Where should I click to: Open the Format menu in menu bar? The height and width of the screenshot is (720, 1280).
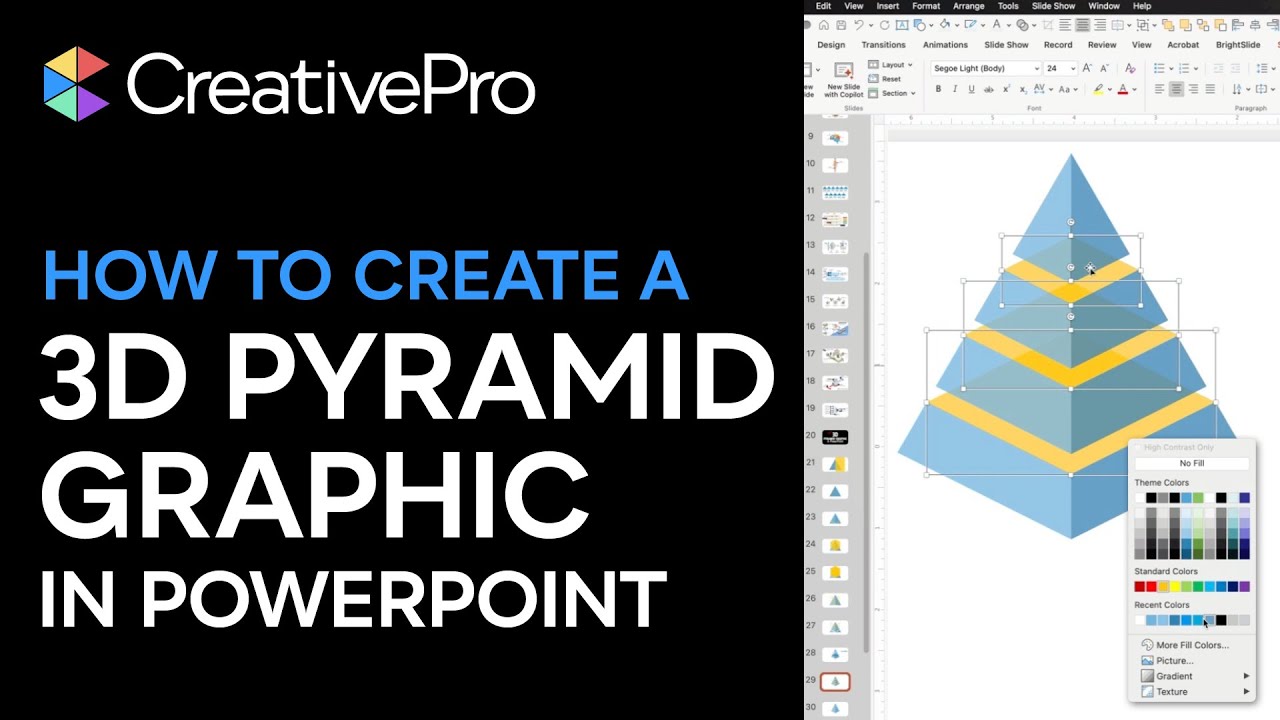click(926, 6)
